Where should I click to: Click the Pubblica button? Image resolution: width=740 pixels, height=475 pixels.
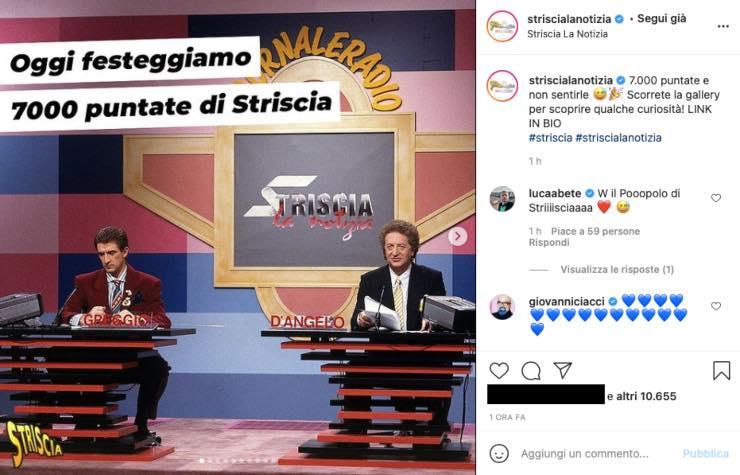click(706, 454)
